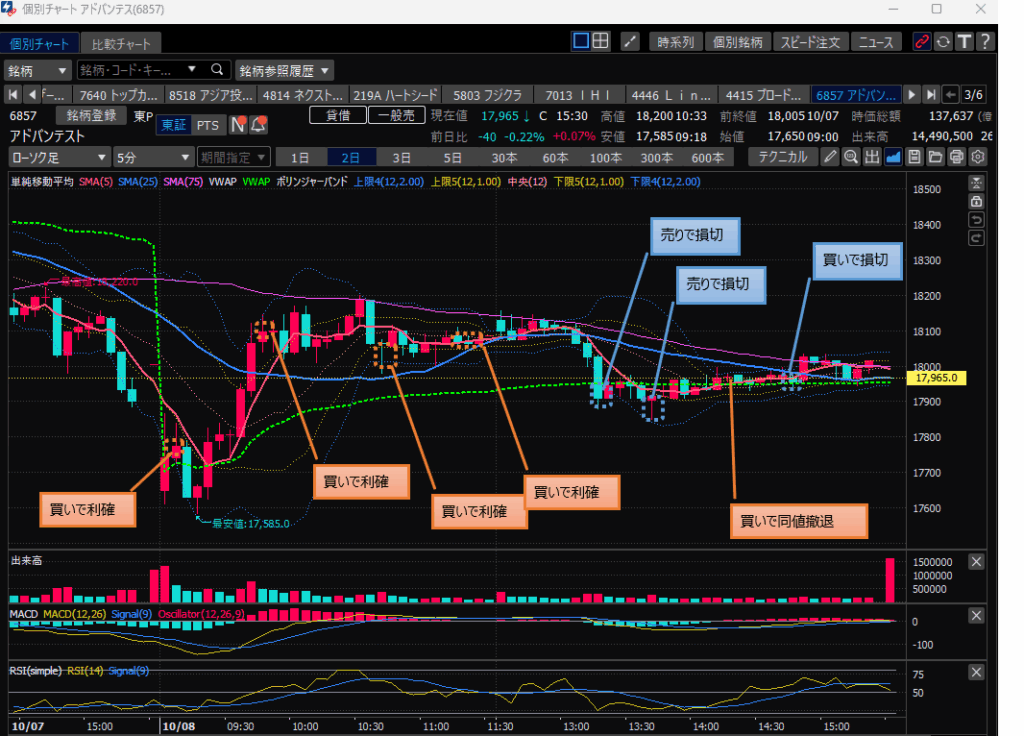The image size is (1024, 736).
Task: Switch to four-panel split layout view
Action: point(600,42)
